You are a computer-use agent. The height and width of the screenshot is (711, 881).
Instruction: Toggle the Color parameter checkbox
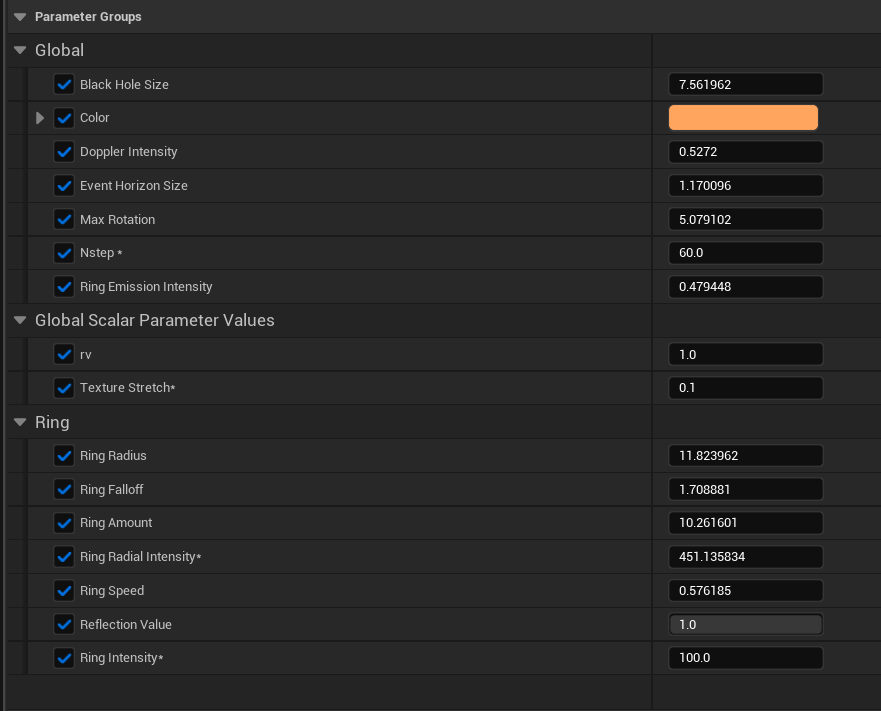pyautogui.click(x=64, y=118)
